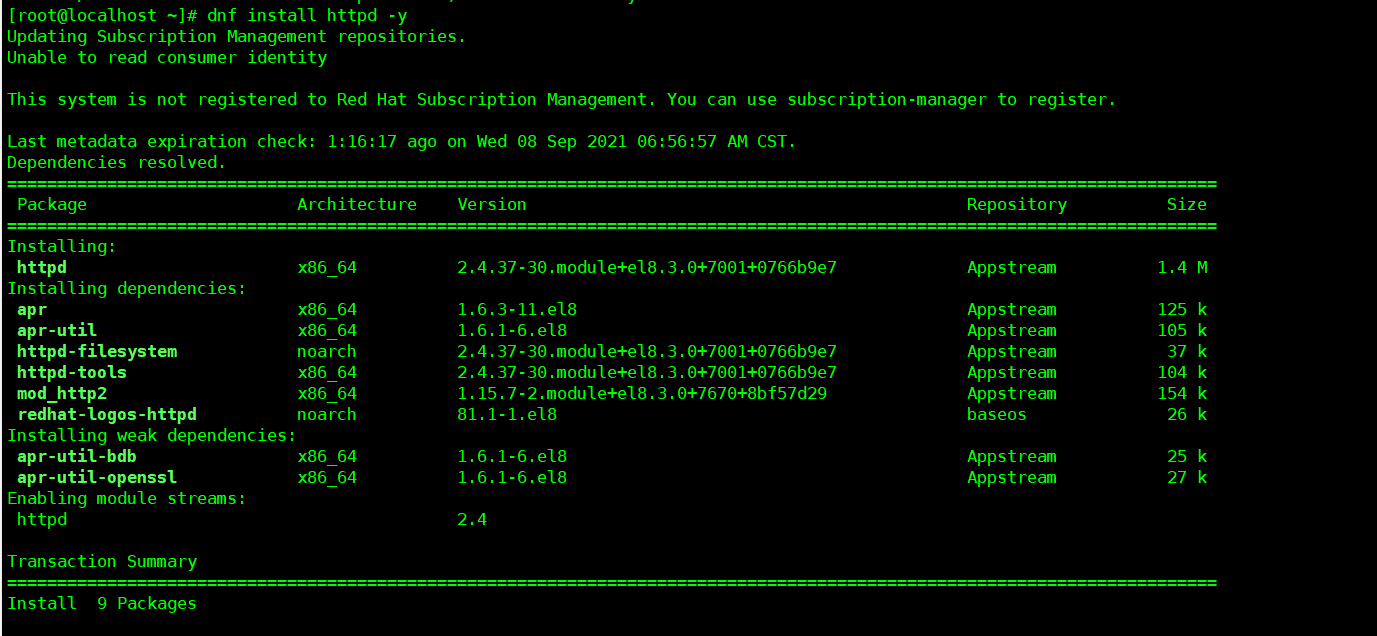Select the bold 'httpd' package name under Installing

[42, 268]
